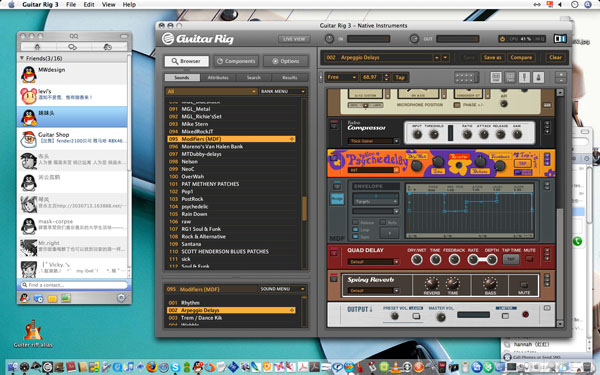Toggle Psychedelay power button
The image size is (600, 375).
click(x=334, y=158)
